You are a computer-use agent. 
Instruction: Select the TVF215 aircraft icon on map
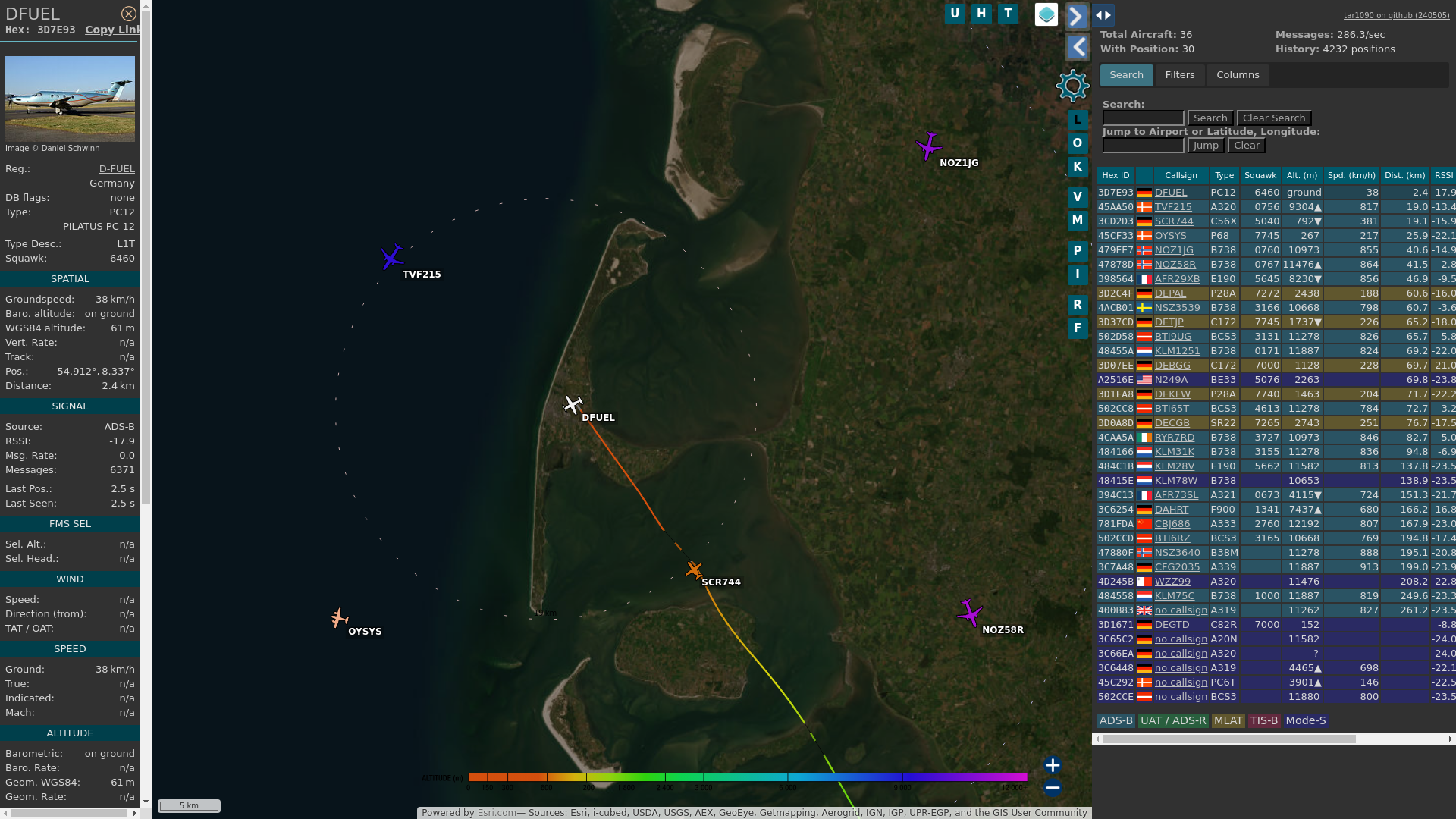[391, 257]
